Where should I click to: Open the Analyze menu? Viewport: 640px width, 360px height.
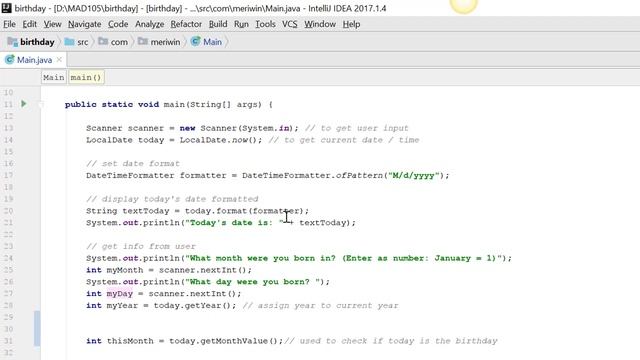click(x=149, y=24)
